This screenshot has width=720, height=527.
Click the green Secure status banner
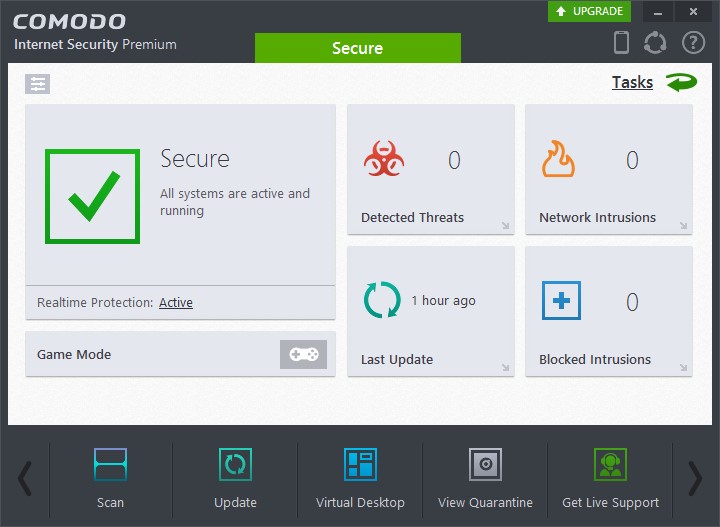coord(358,48)
